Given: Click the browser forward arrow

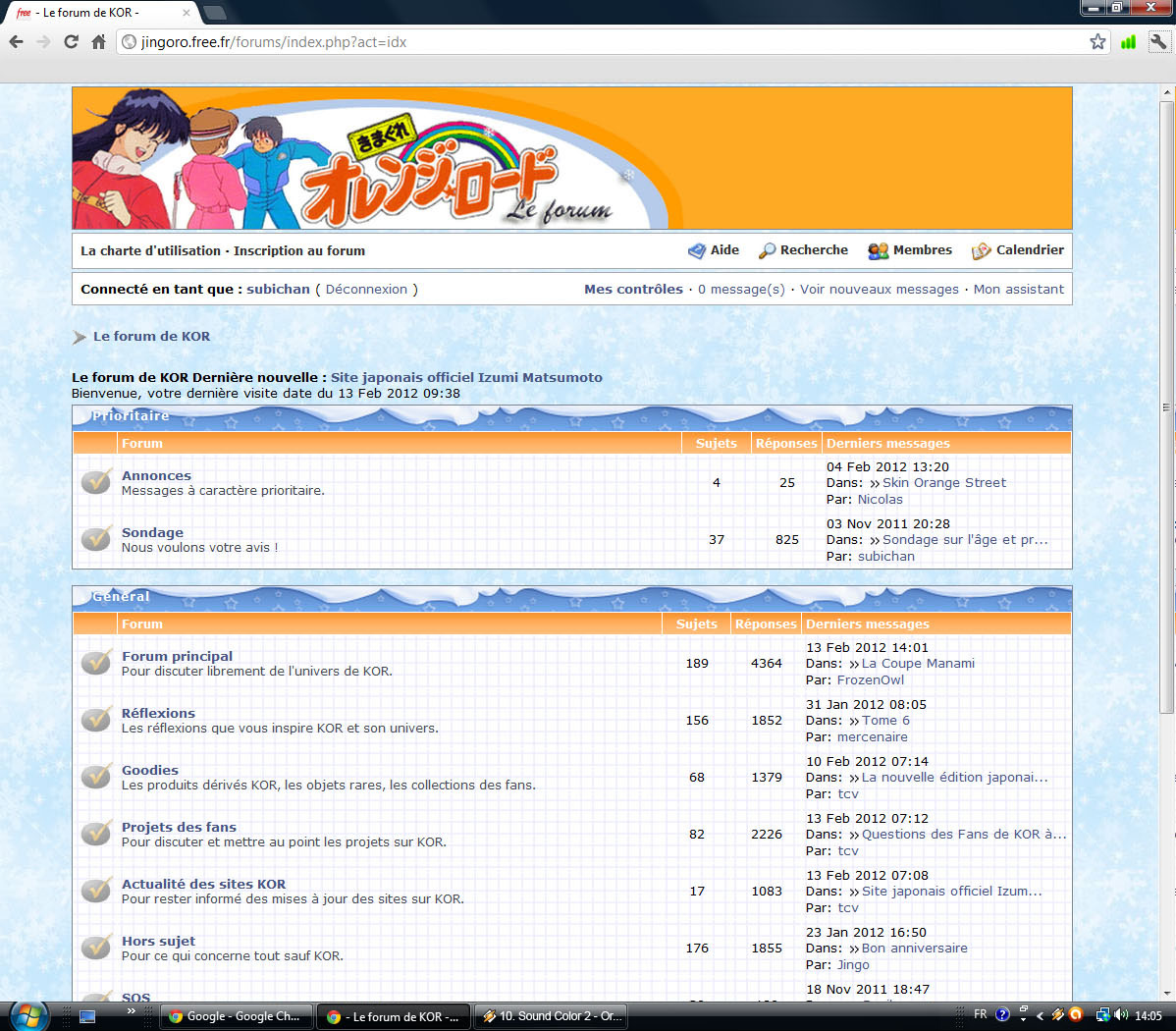Looking at the screenshot, I should point(43,42).
